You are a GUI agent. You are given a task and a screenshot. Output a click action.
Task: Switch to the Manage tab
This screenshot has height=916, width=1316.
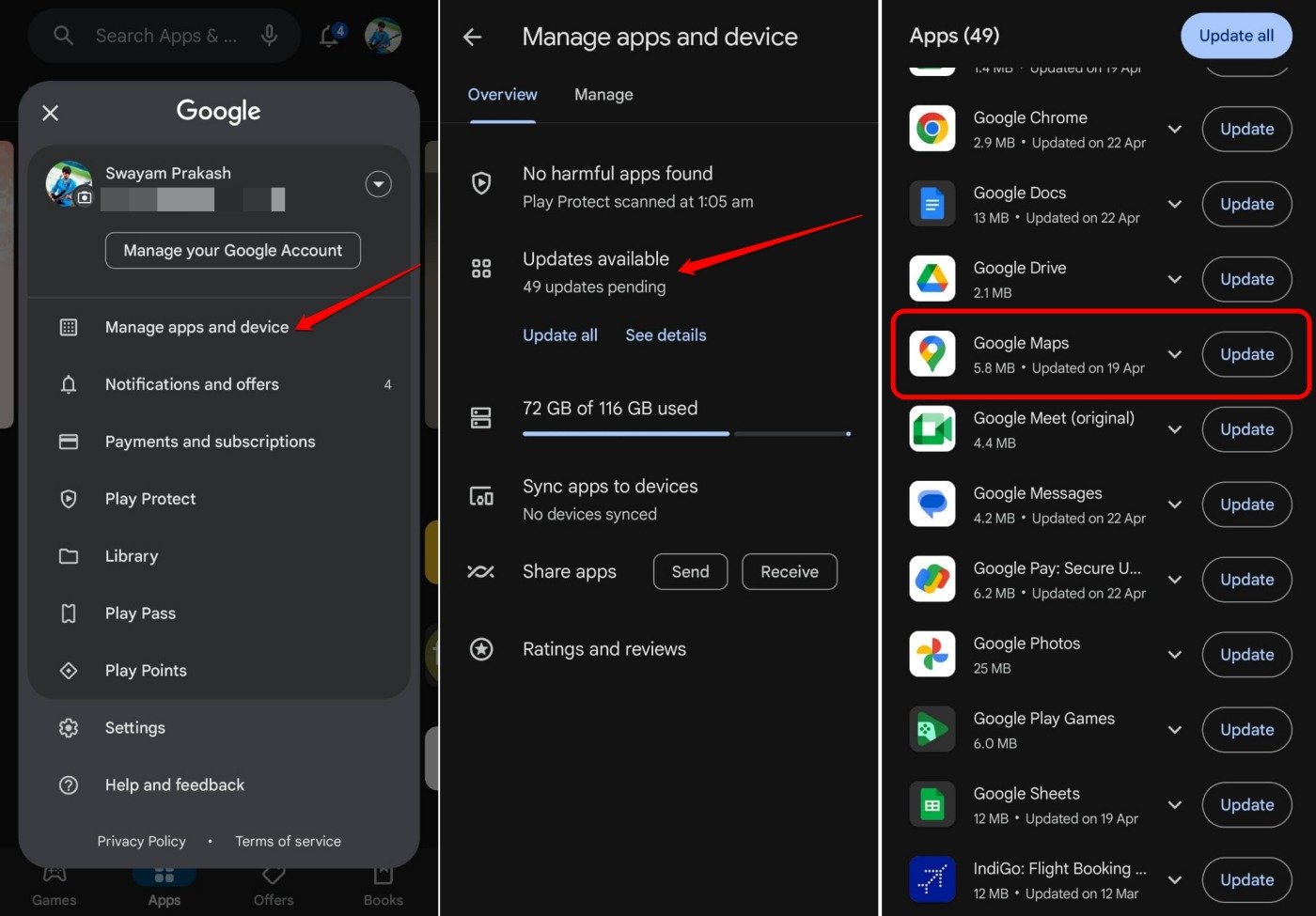coord(603,94)
